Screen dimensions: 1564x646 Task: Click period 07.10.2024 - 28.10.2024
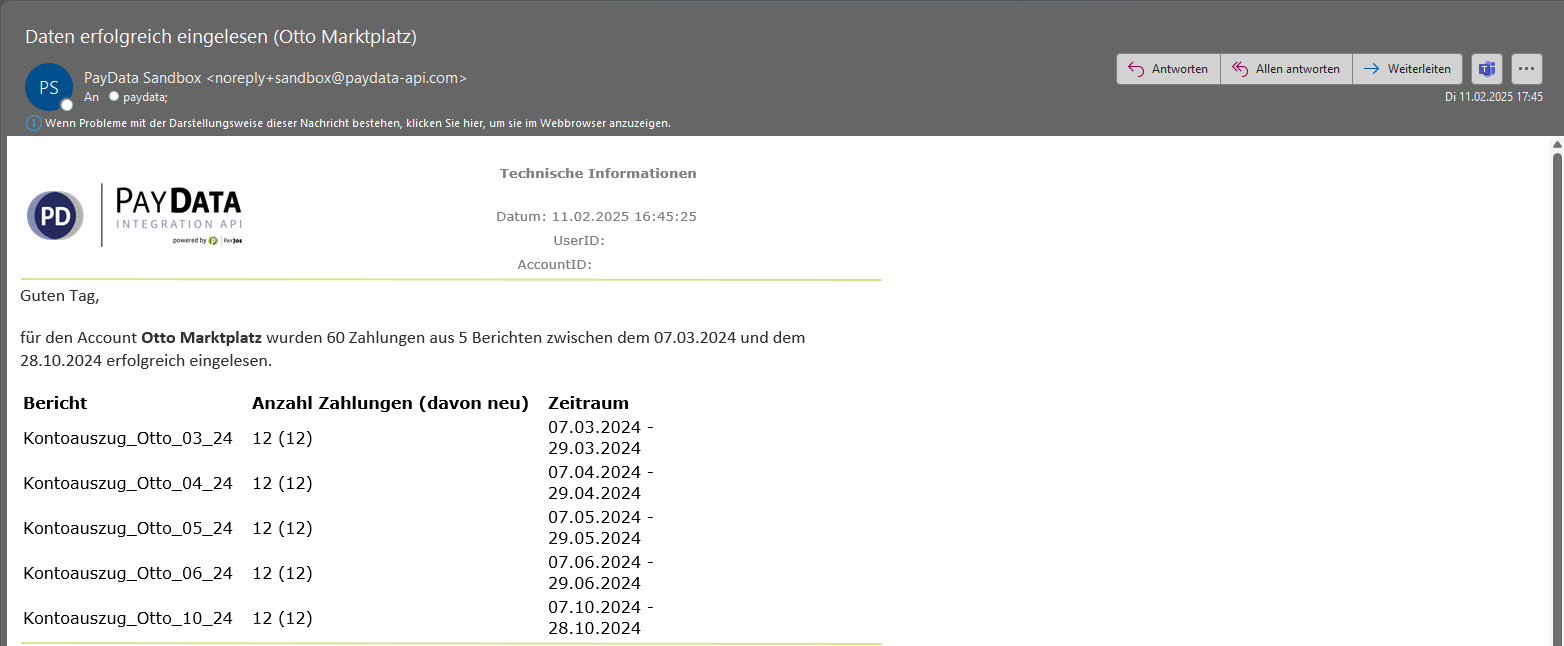(x=601, y=618)
